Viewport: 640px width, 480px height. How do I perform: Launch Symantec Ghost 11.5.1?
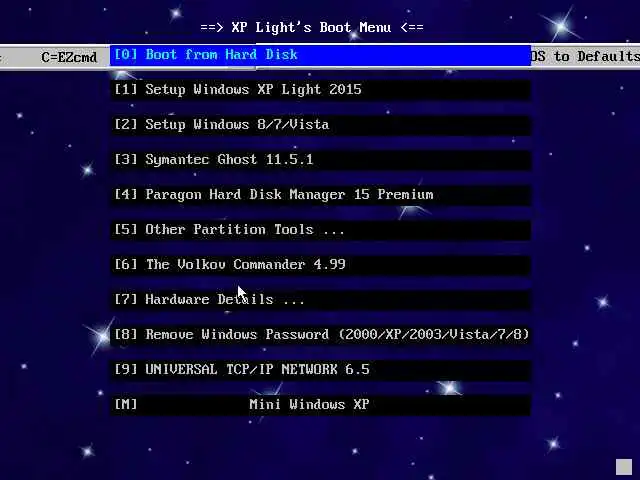click(x=320, y=160)
